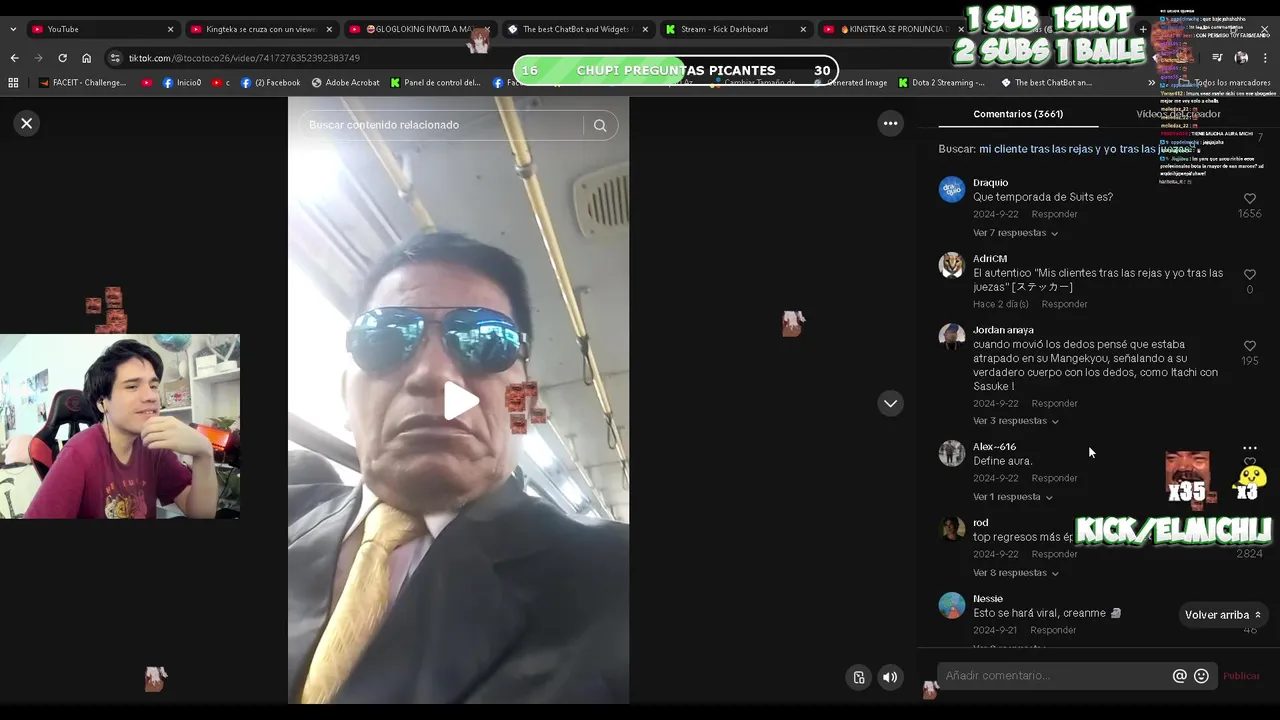The width and height of the screenshot is (1280, 720).
Task: Close the YouTube browser tab
Action: (x=170, y=29)
